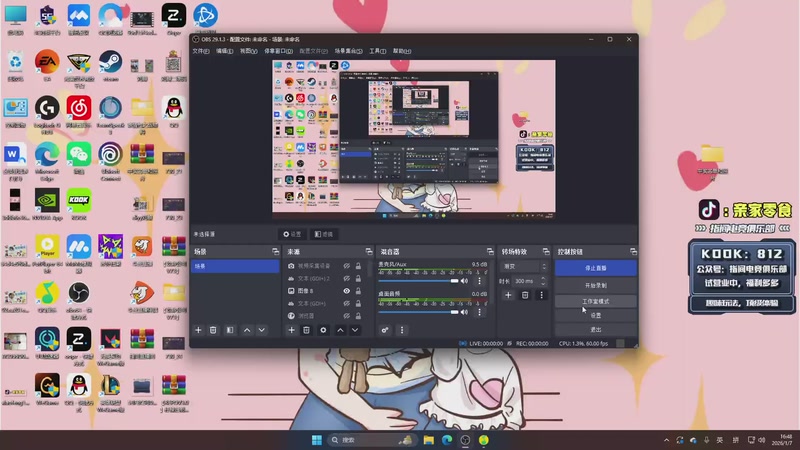Remove transition with the 转场特效 trash icon
The width and height of the screenshot is (800, 450).
pyautogui.click(x=525, y=295)
